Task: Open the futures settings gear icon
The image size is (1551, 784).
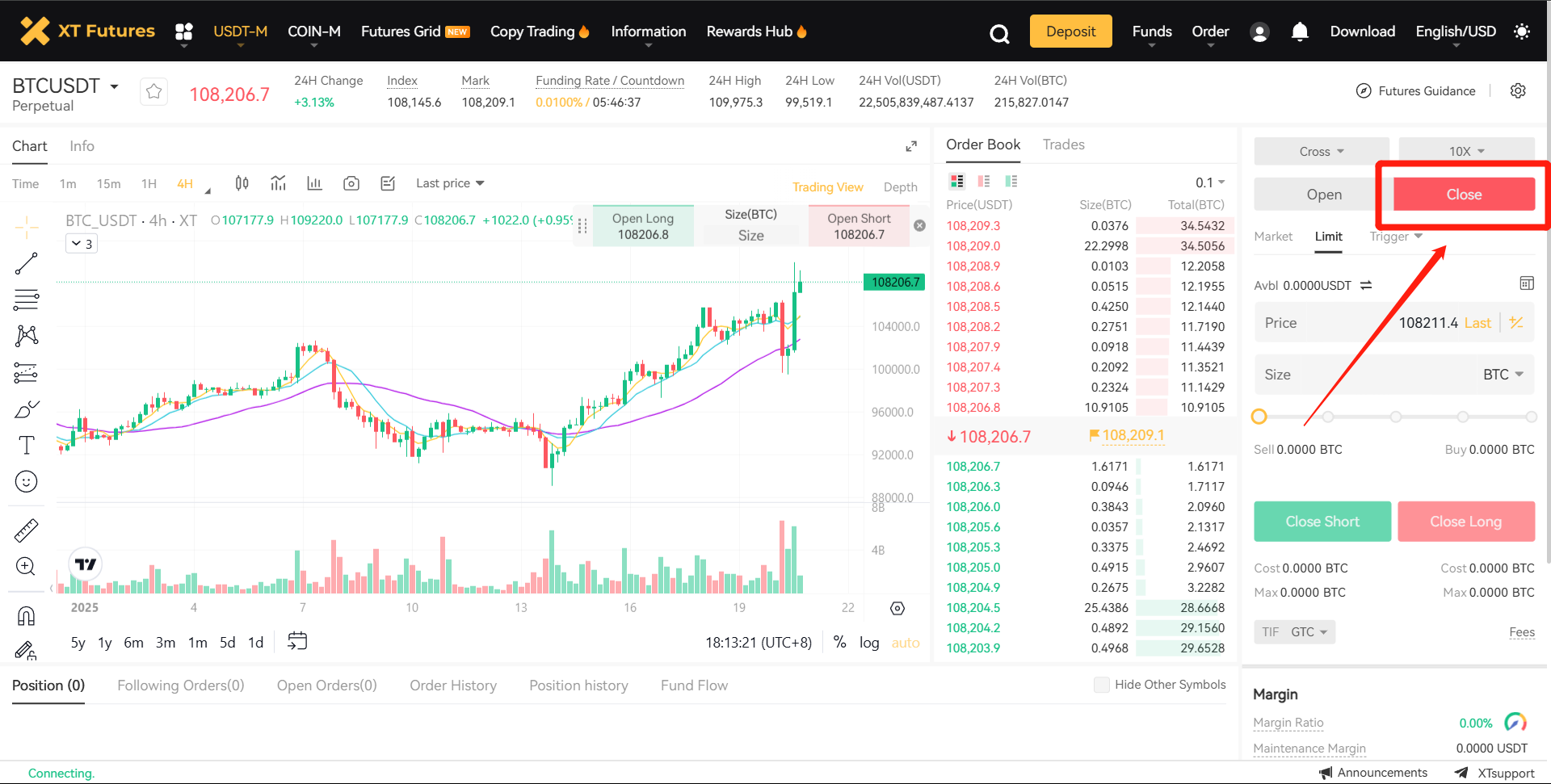Action: pyautogui.click(x=1518, y=90)
